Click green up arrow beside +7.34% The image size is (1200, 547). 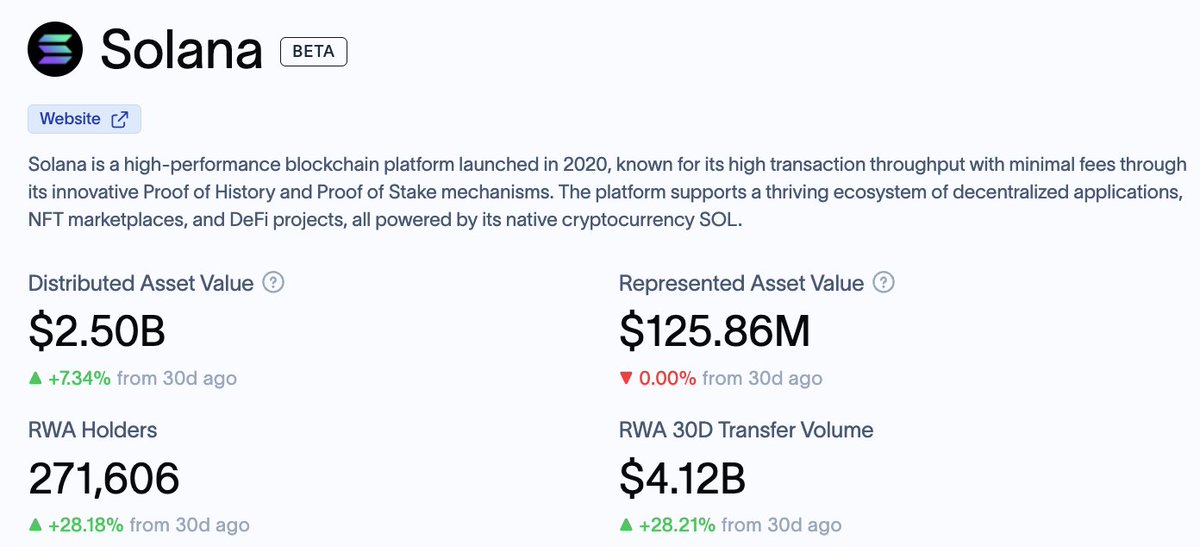[x=35, y=378]
